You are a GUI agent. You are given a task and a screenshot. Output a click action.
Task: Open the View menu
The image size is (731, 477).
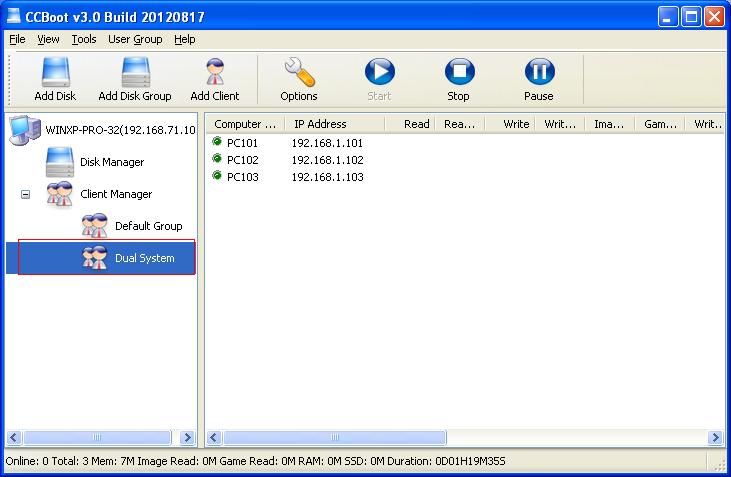pyautogui.click(x=48, y=39)
